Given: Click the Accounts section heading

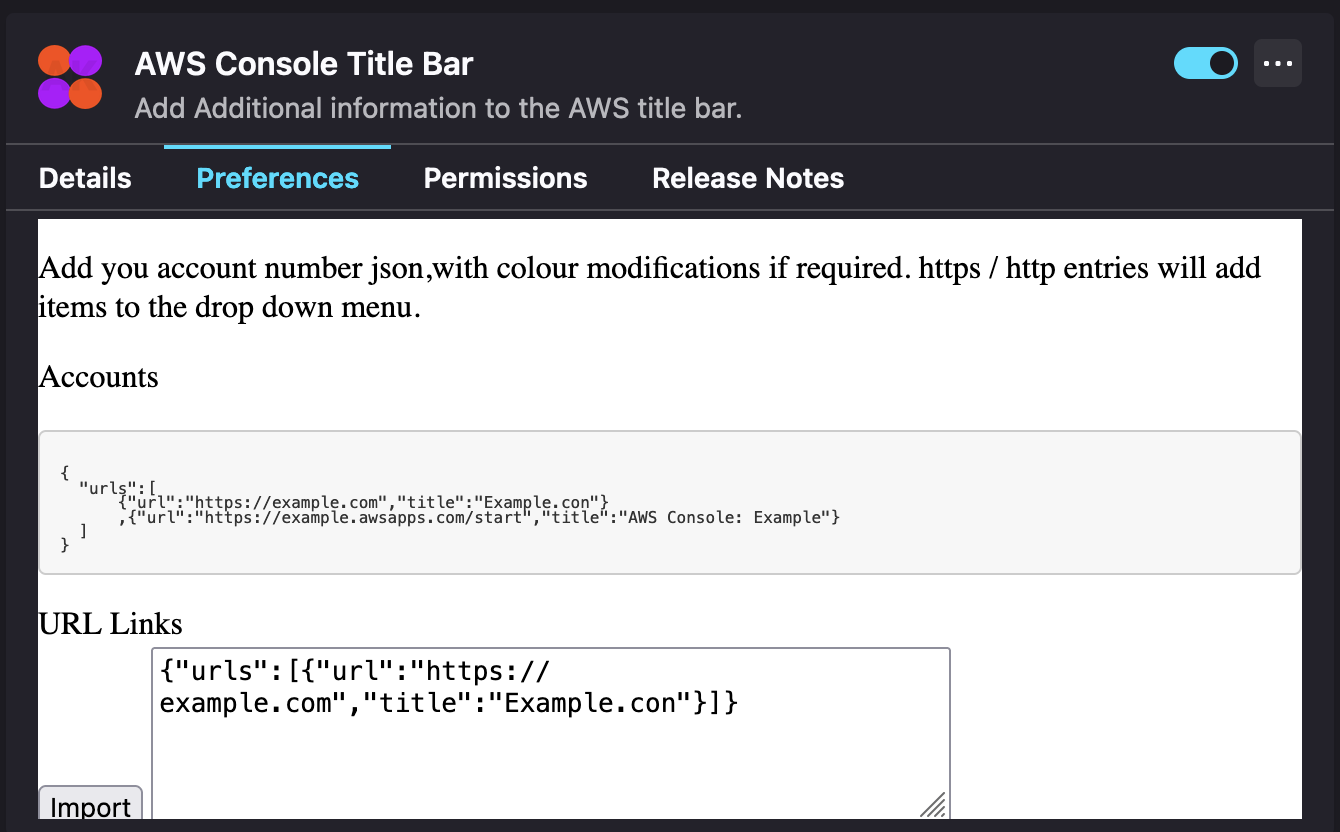Looking at the screenshot, I should (98, 378).
